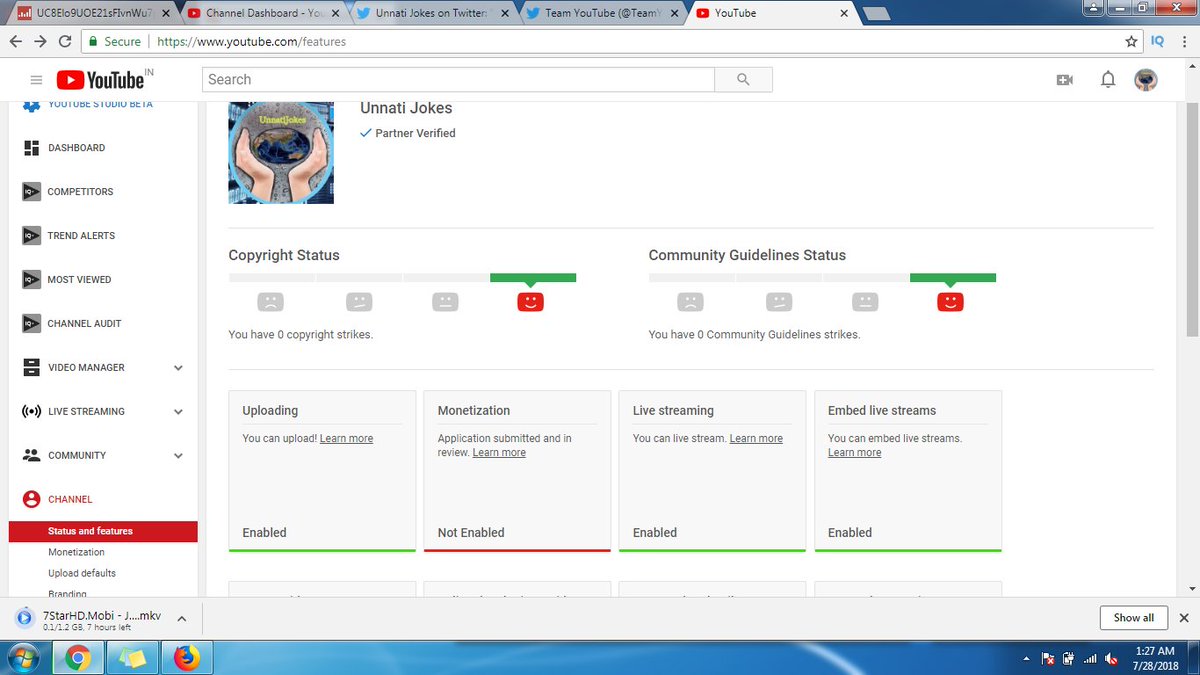The width and height of the screenshot is (1200, 675).
Task: Click Learn more in Live streaming card
Action: point(756,439)
